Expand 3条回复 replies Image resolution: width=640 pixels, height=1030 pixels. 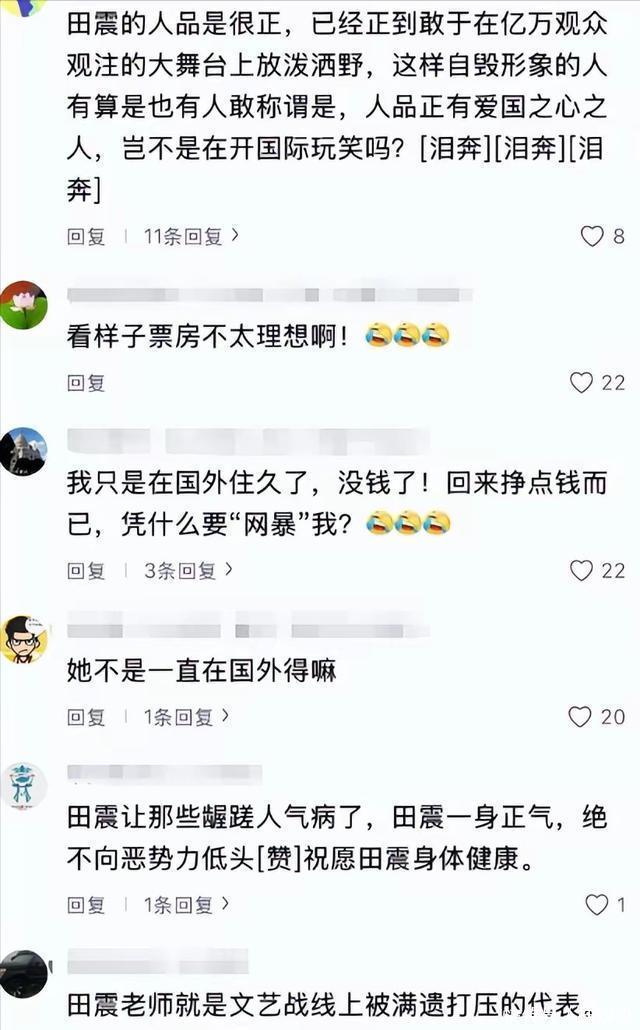pos(189,570)
